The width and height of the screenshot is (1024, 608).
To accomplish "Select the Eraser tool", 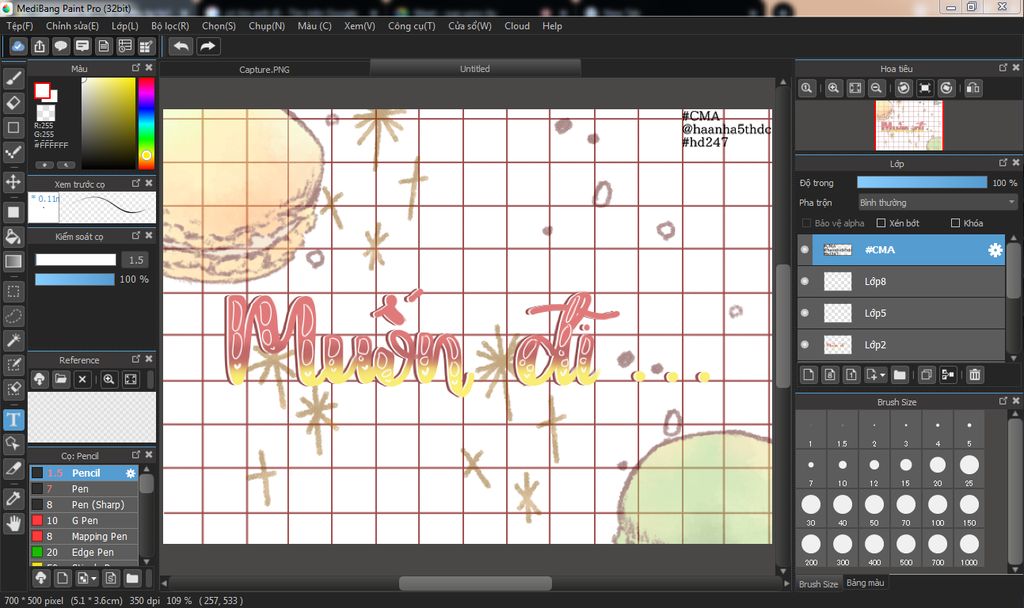I will pos(13,103).
